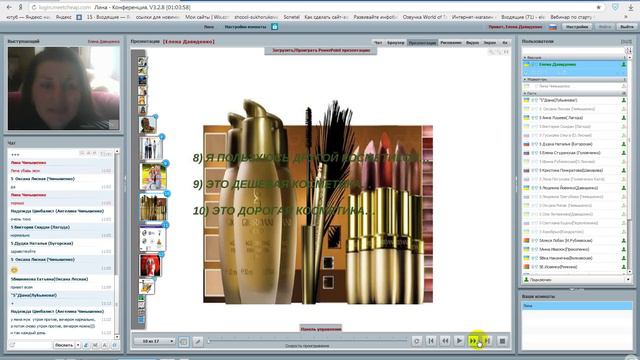Select top slide thumbnail in thumbnail strip
Viewport: 640px width, 360px height.
tap(142, 62)
